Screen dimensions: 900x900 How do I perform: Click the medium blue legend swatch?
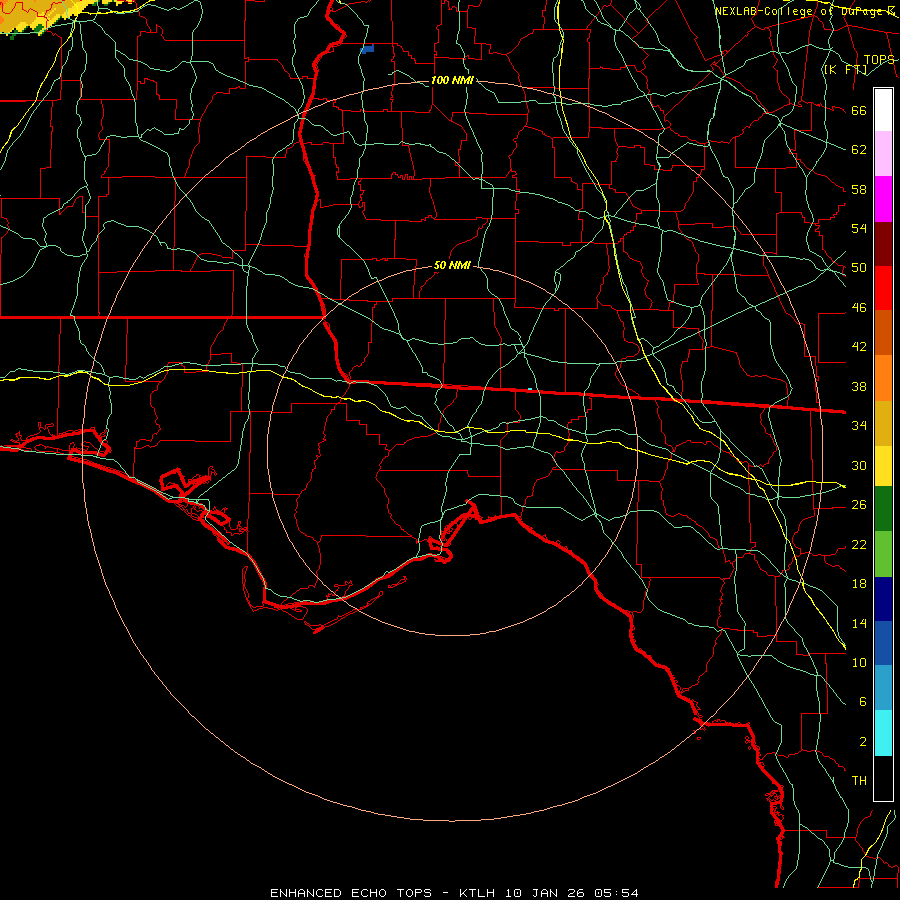(883, 643)
